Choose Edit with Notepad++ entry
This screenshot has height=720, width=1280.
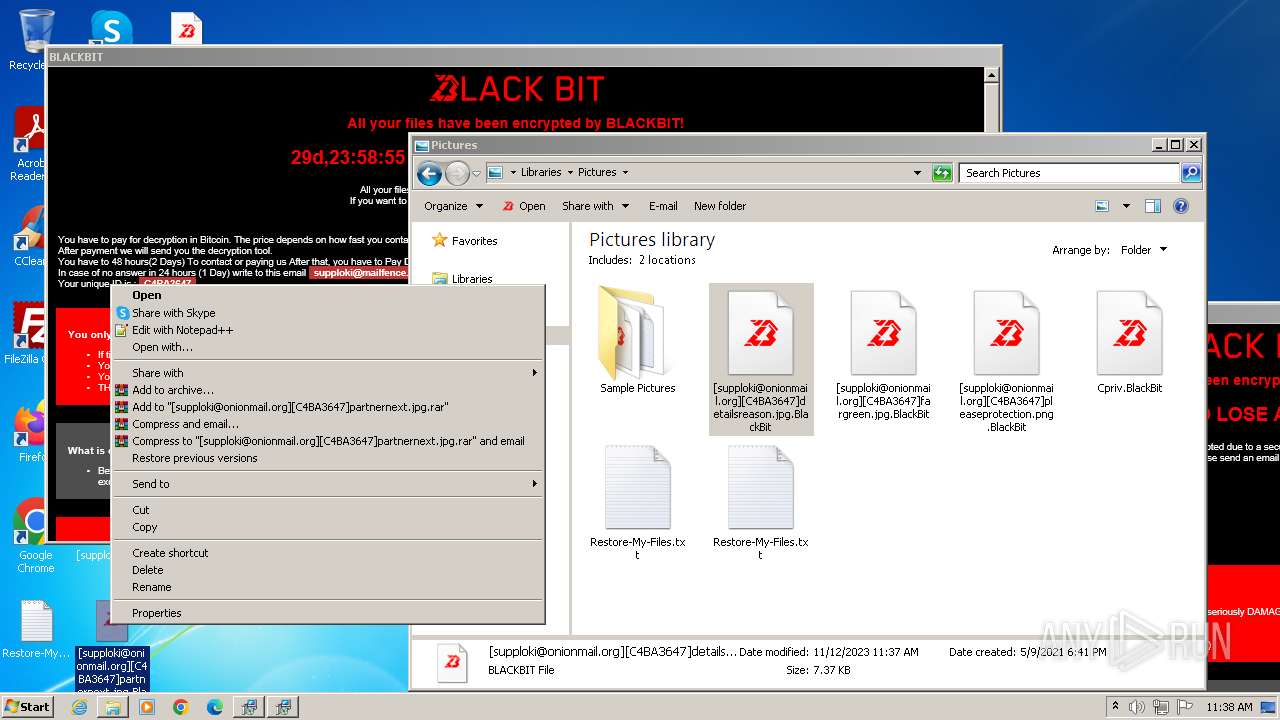tap(183, 330)
